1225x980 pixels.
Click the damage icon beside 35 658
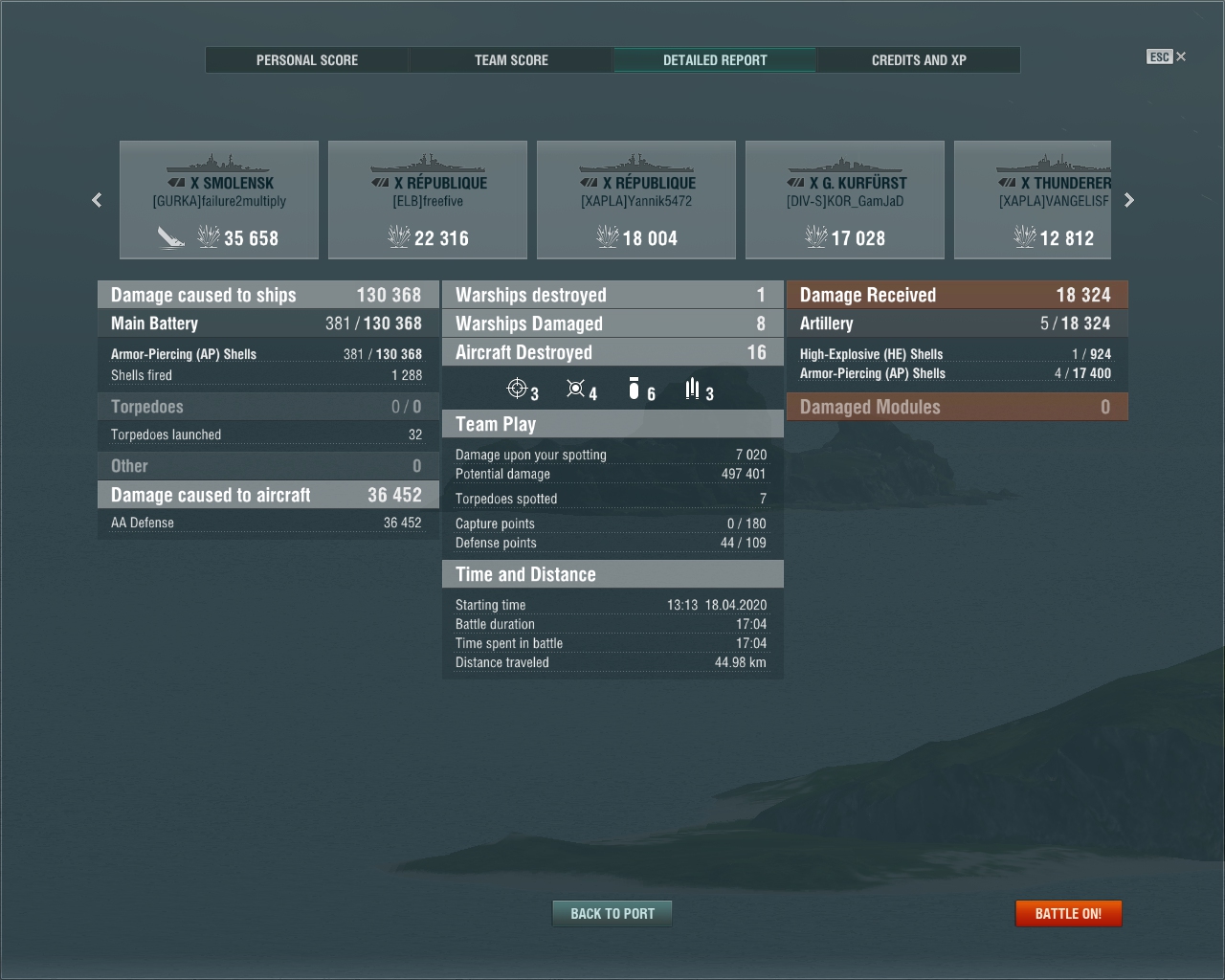(x=209, y=236)
